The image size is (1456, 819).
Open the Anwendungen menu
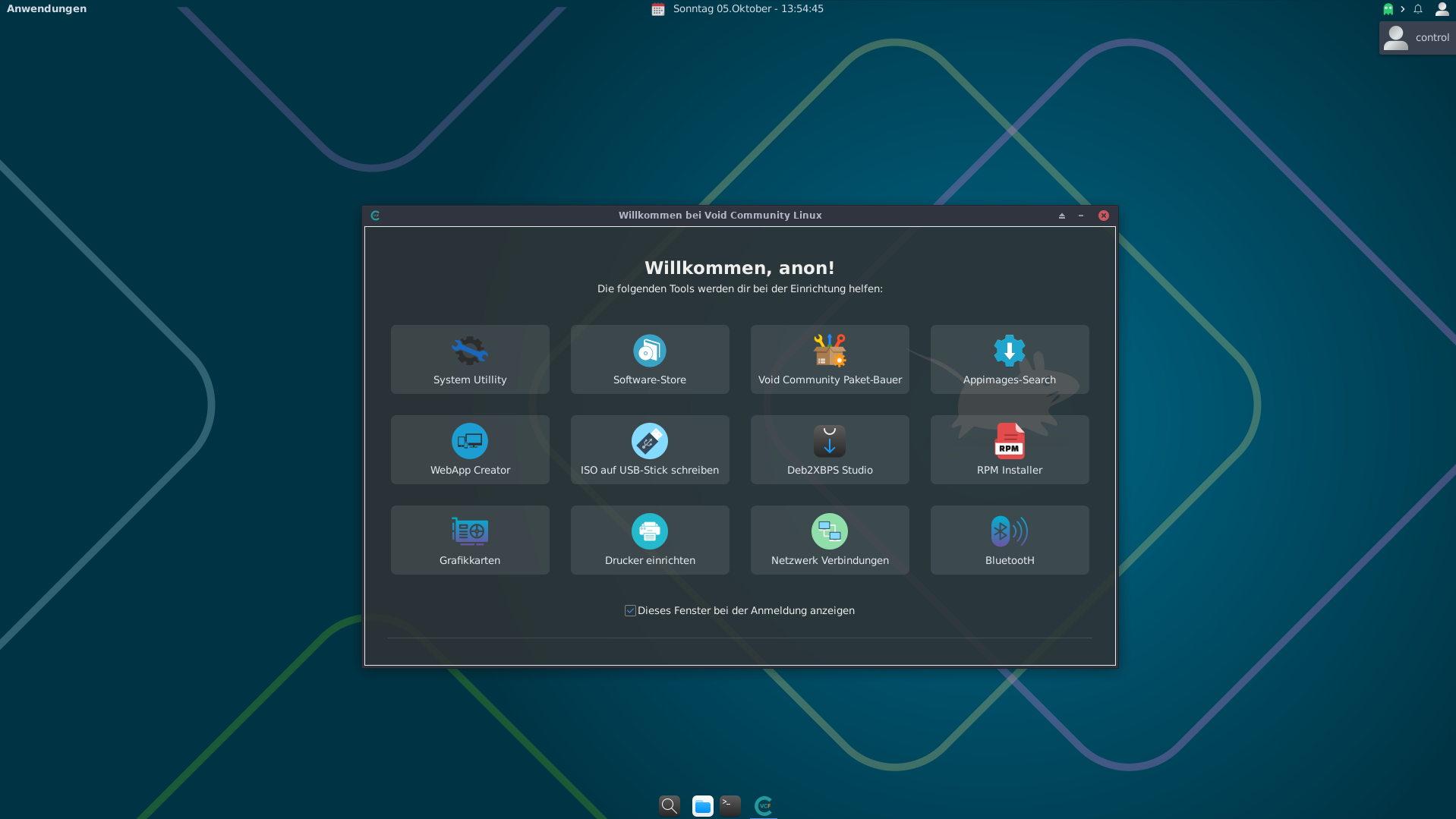tap(46, 9)
